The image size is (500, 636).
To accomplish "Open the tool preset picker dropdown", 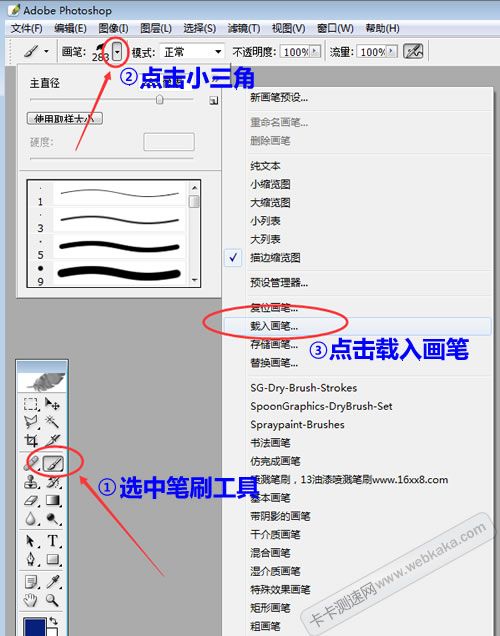I will [46, 52].
